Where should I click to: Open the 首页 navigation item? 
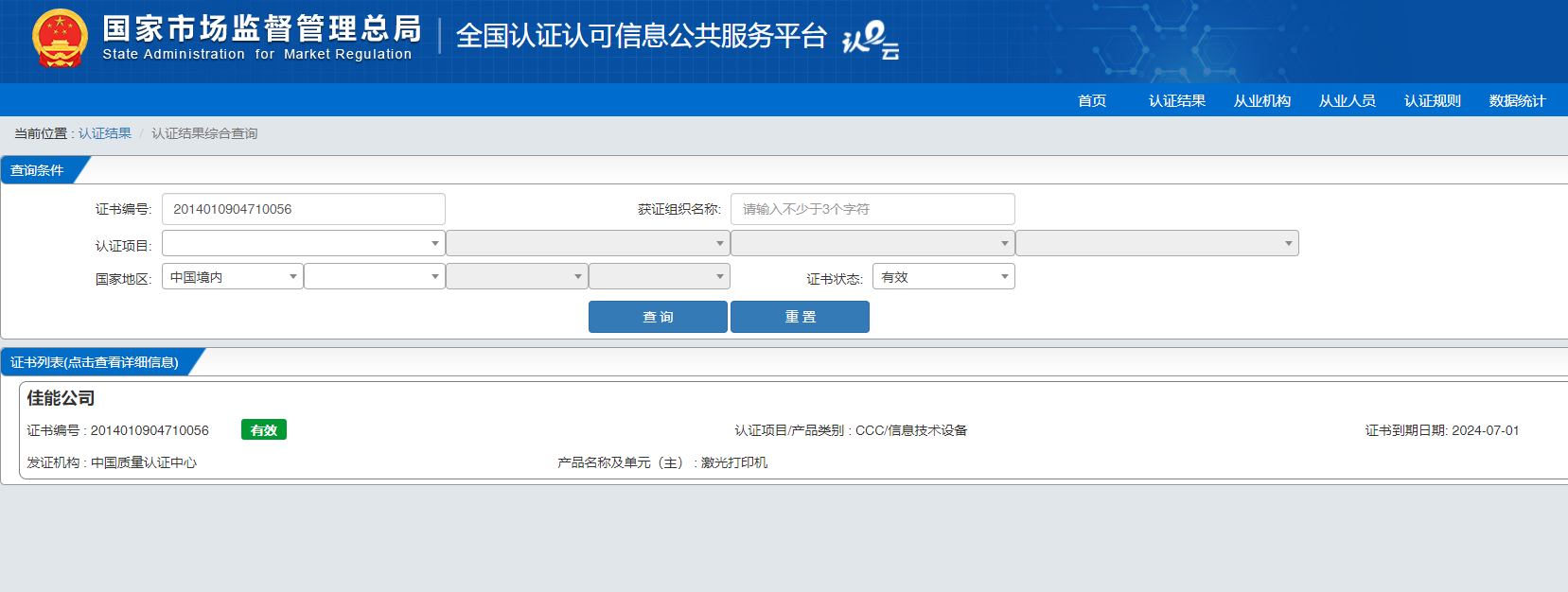click(x=1092, y=100)
